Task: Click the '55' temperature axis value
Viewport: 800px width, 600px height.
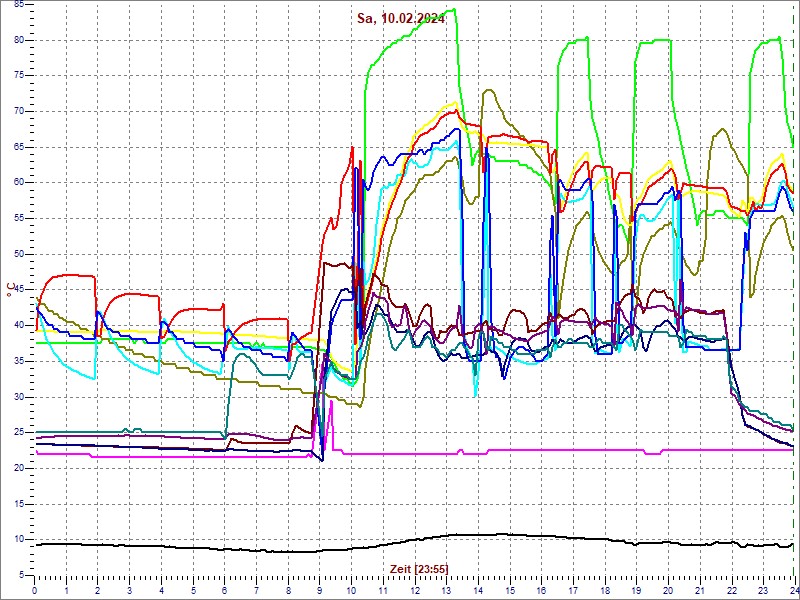Action: point(19,218)
